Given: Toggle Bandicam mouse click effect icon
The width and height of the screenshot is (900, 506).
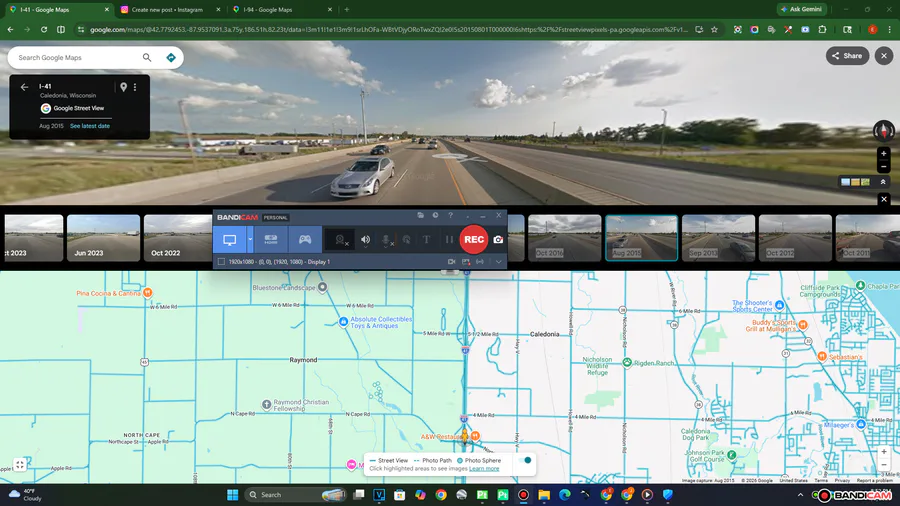Looking at the screenshot, I should click(x=406, y=240).
